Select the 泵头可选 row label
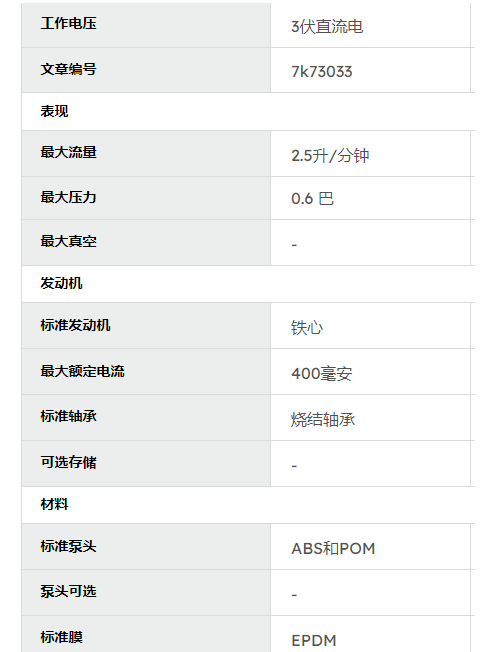Image resolution: width=493 pixels, height=652 pixels. [69, 591]
